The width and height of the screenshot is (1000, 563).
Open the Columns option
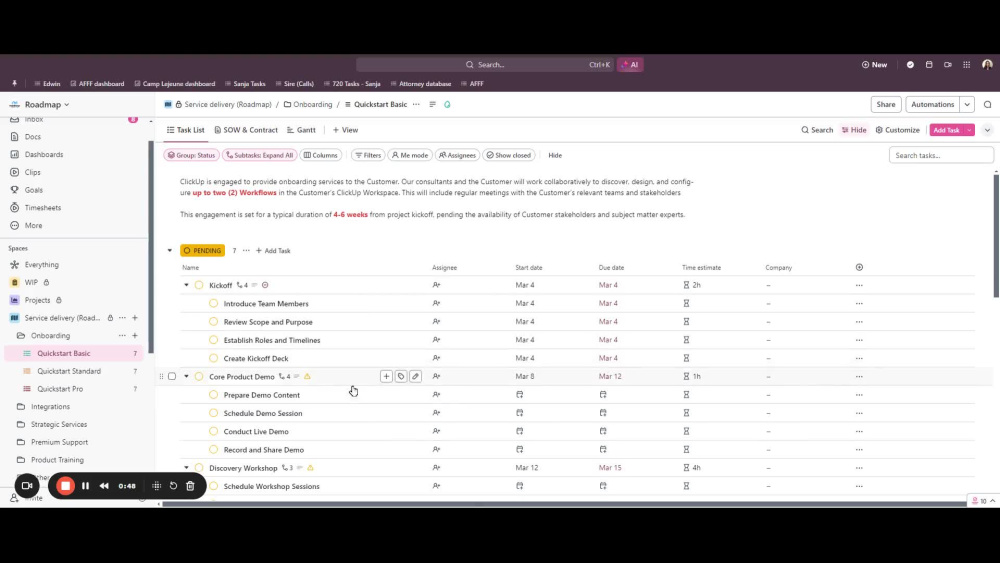tap(321, 155)
